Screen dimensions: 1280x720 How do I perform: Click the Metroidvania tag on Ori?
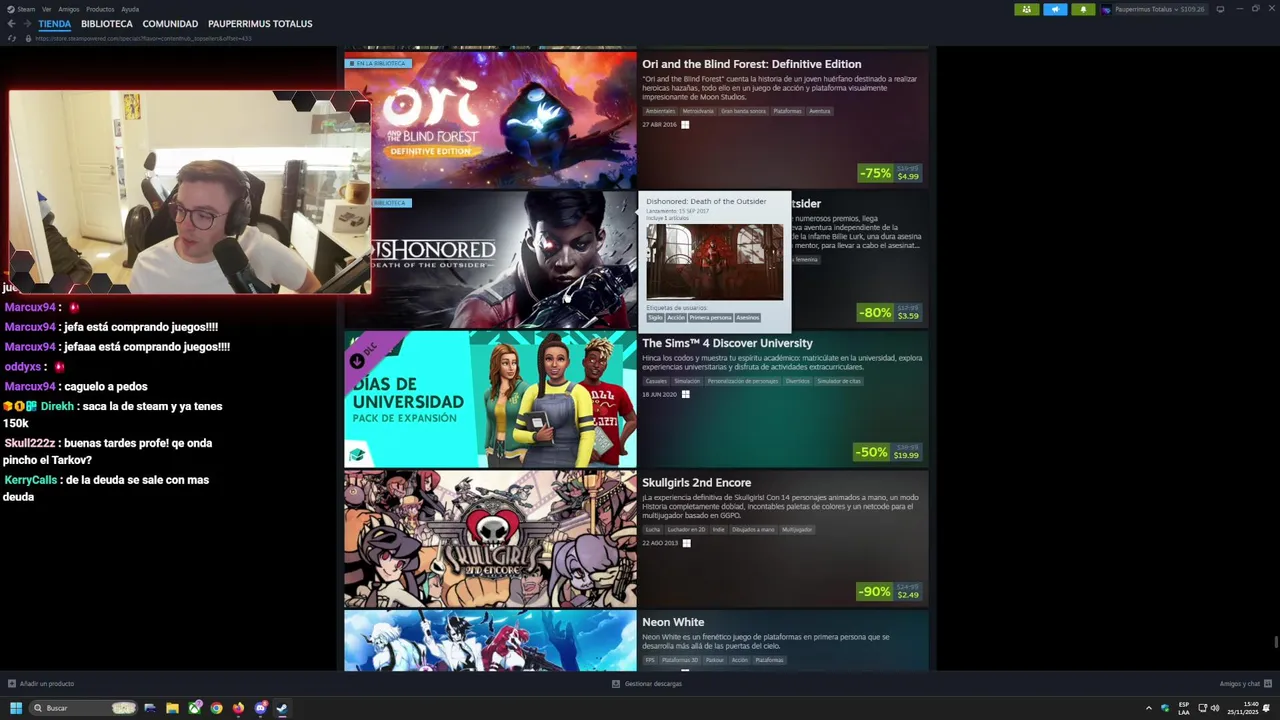[x=698, y=111]
